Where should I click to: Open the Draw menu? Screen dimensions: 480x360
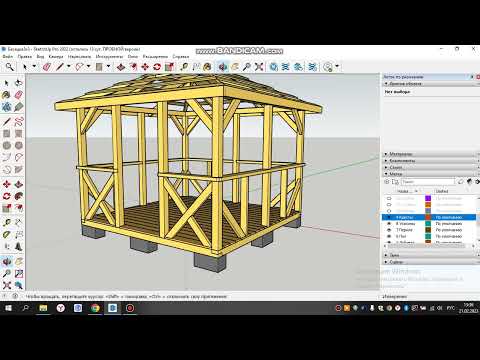tap(79, 57)
